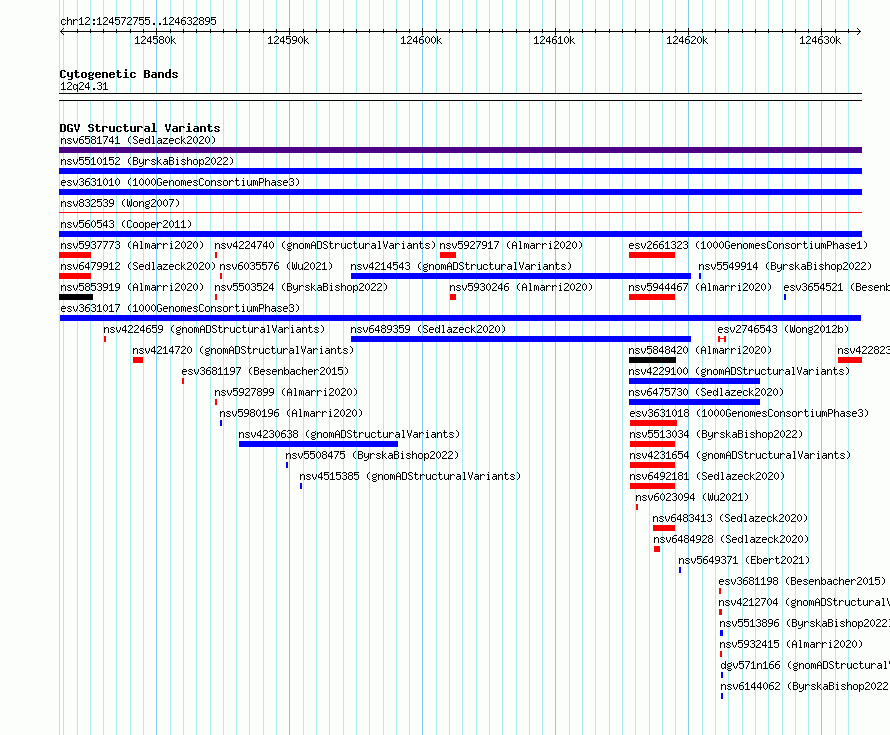This screenshot has width=890, height=735.
Task: Click esv3681198 (Besenbacher2015) label
Action: point(802,581)
